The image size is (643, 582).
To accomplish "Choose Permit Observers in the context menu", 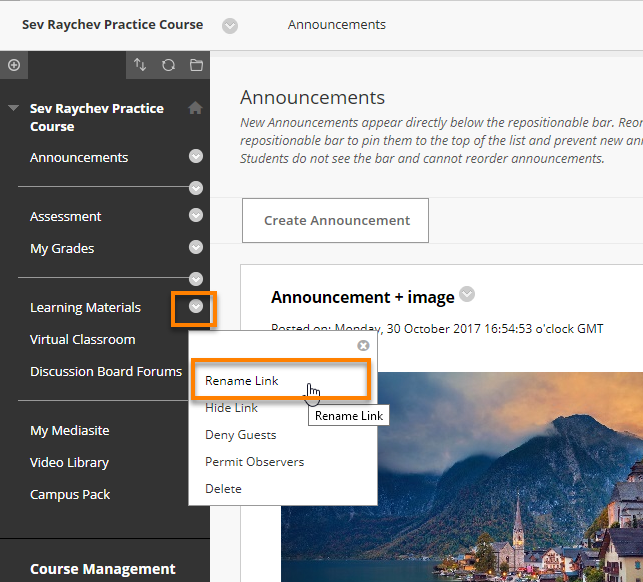I will pyautogui.click(x=254, y=462).
